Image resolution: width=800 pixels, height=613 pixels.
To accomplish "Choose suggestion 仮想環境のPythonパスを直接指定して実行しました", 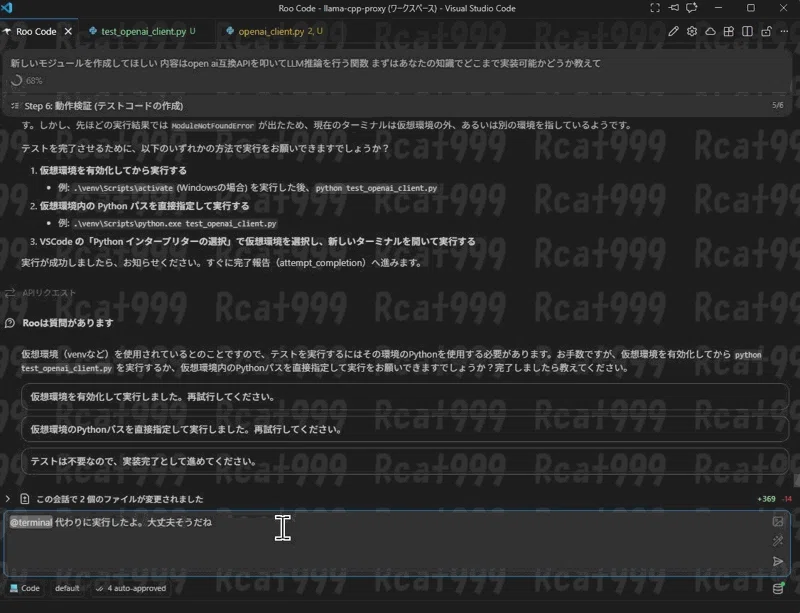I will coord(405,429).
